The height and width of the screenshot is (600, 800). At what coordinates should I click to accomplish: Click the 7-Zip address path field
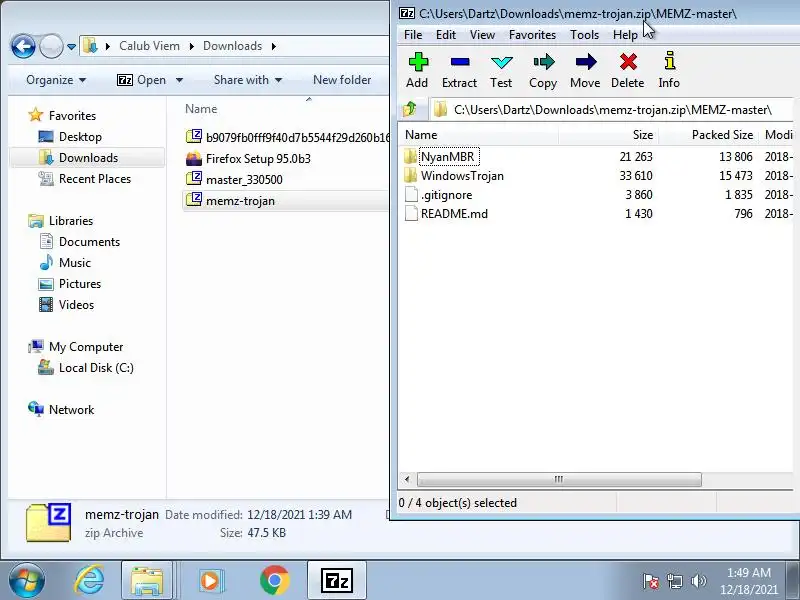(612, 109)
